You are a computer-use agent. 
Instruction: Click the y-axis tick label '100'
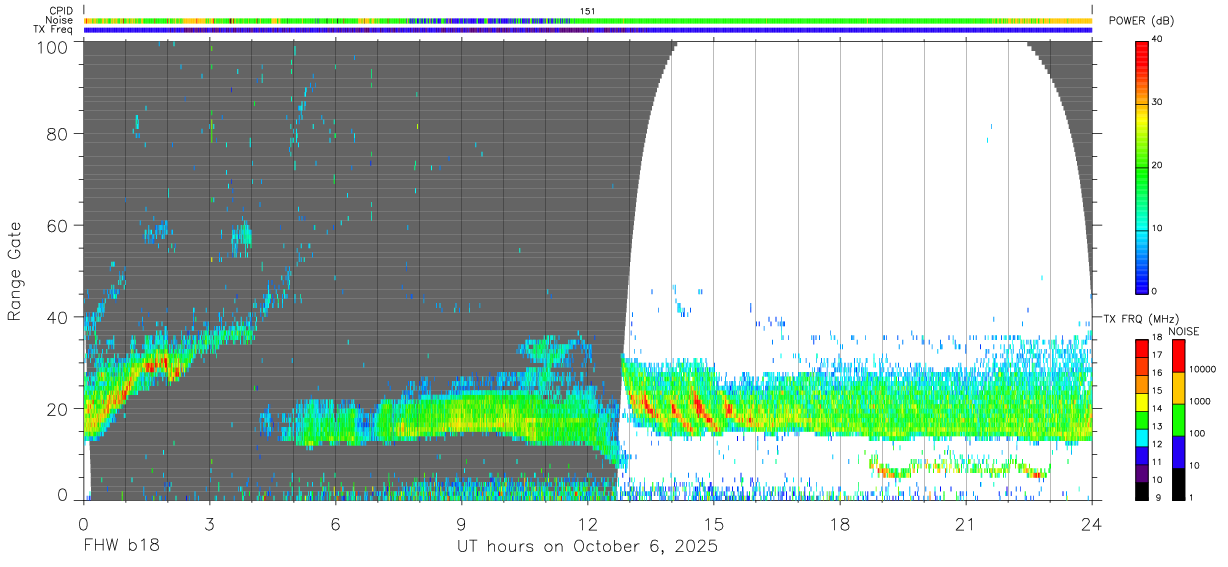[54, 47]
